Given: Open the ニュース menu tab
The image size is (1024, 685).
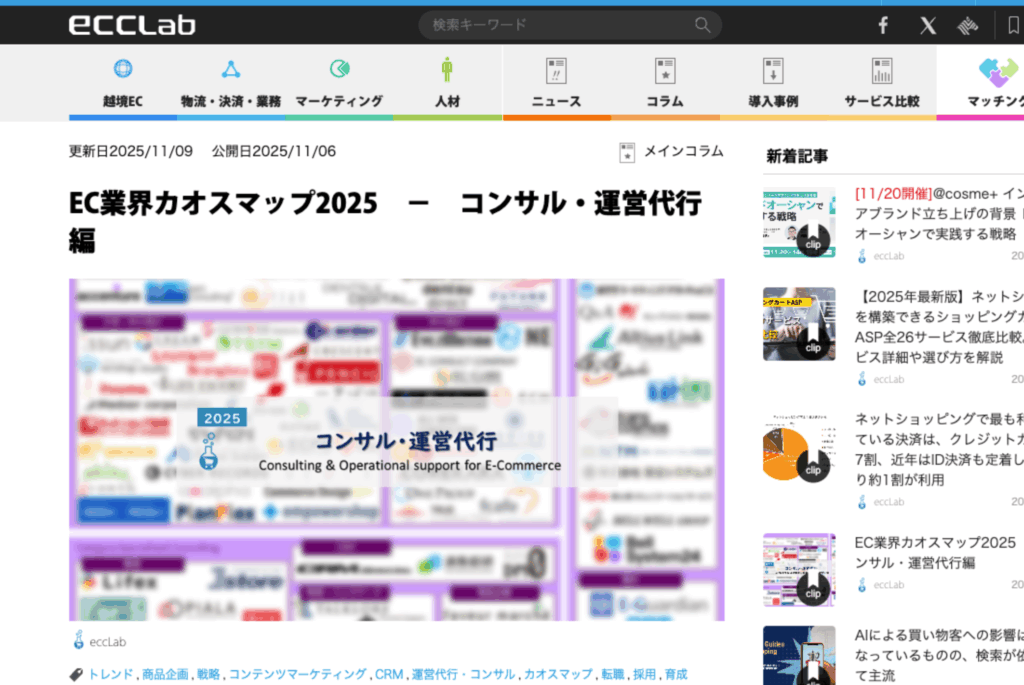Looking at the screenshot, I should pyautogui.click(x=556, y=101).
